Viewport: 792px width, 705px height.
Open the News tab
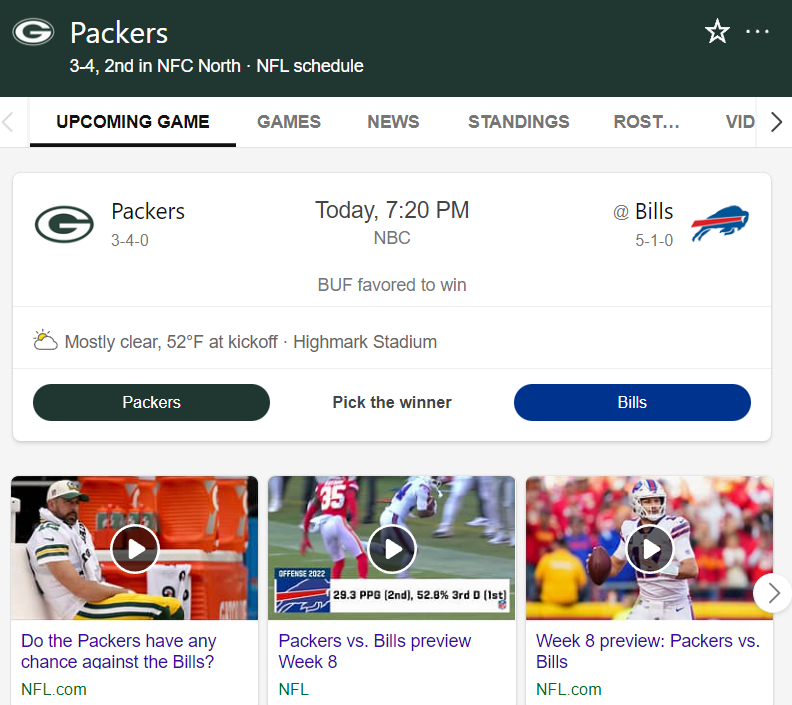pyautogui.click(x=393, y=122)
